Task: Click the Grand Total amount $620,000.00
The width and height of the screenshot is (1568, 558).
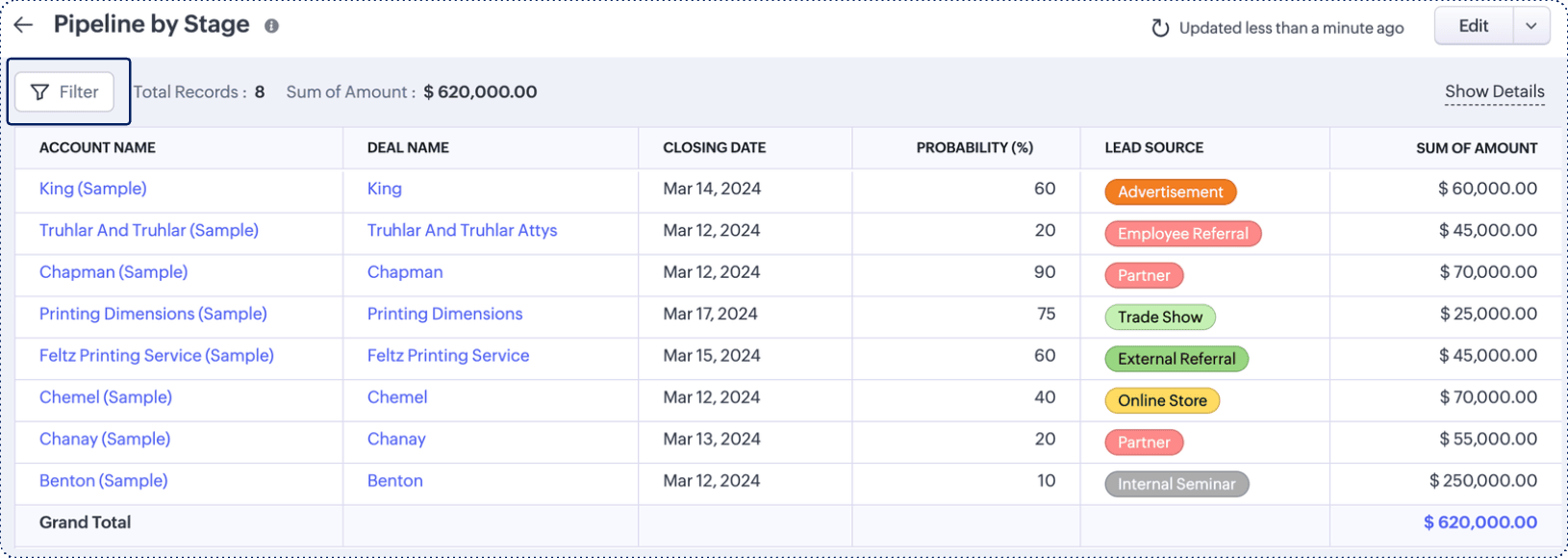Action: [x=1479, y=523]
